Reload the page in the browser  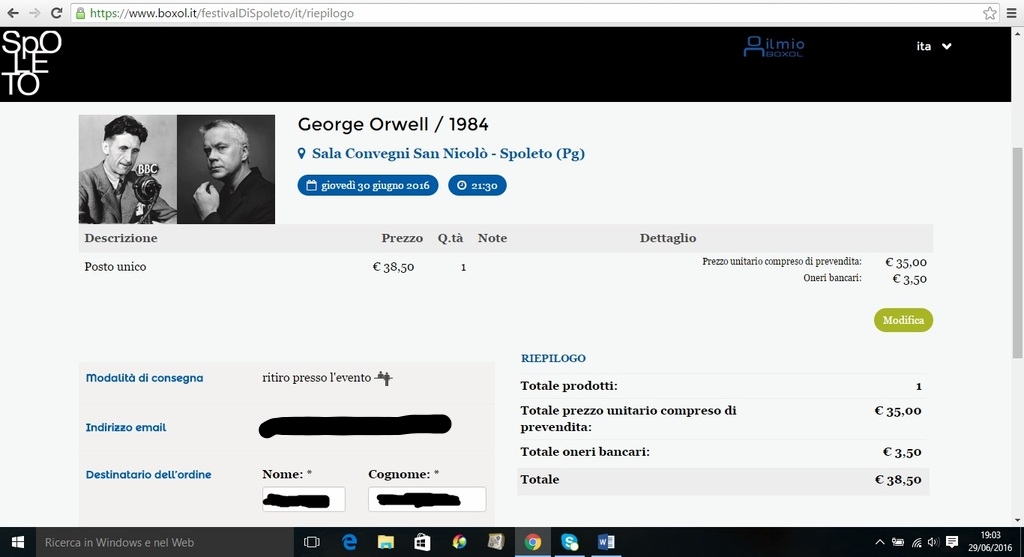[x=56, y=13]
